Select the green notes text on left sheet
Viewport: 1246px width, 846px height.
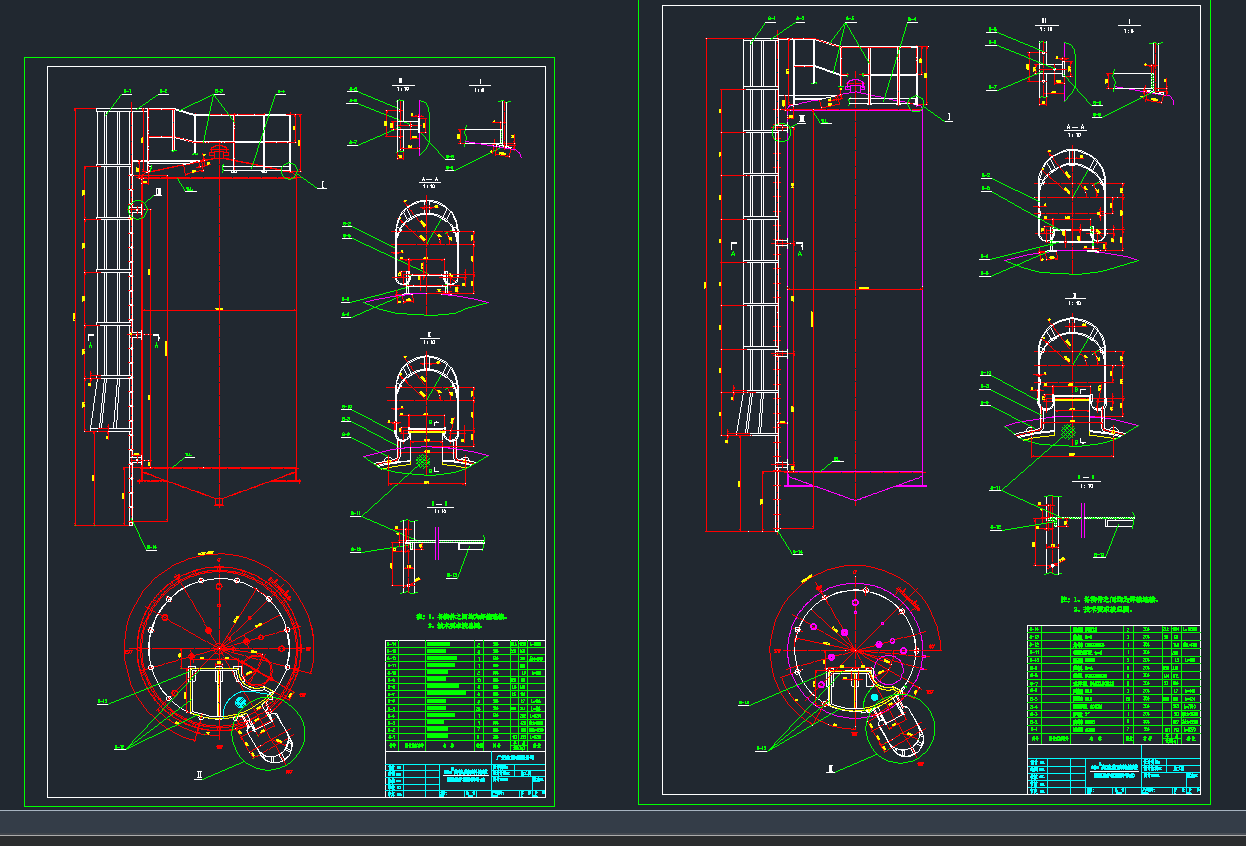[467, 621]
